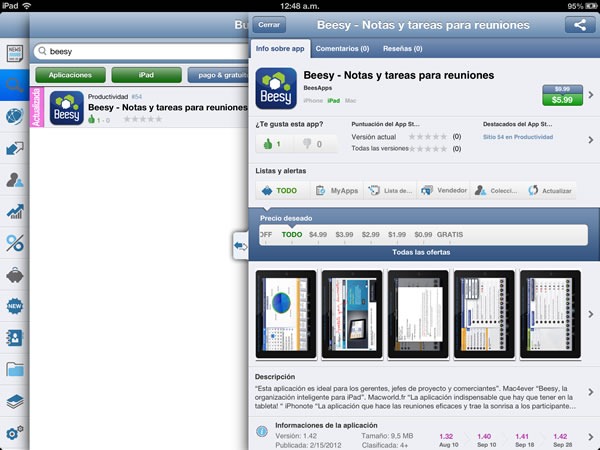Toggle the Lista de... wishlist button
600x450 pixels.
390,191
